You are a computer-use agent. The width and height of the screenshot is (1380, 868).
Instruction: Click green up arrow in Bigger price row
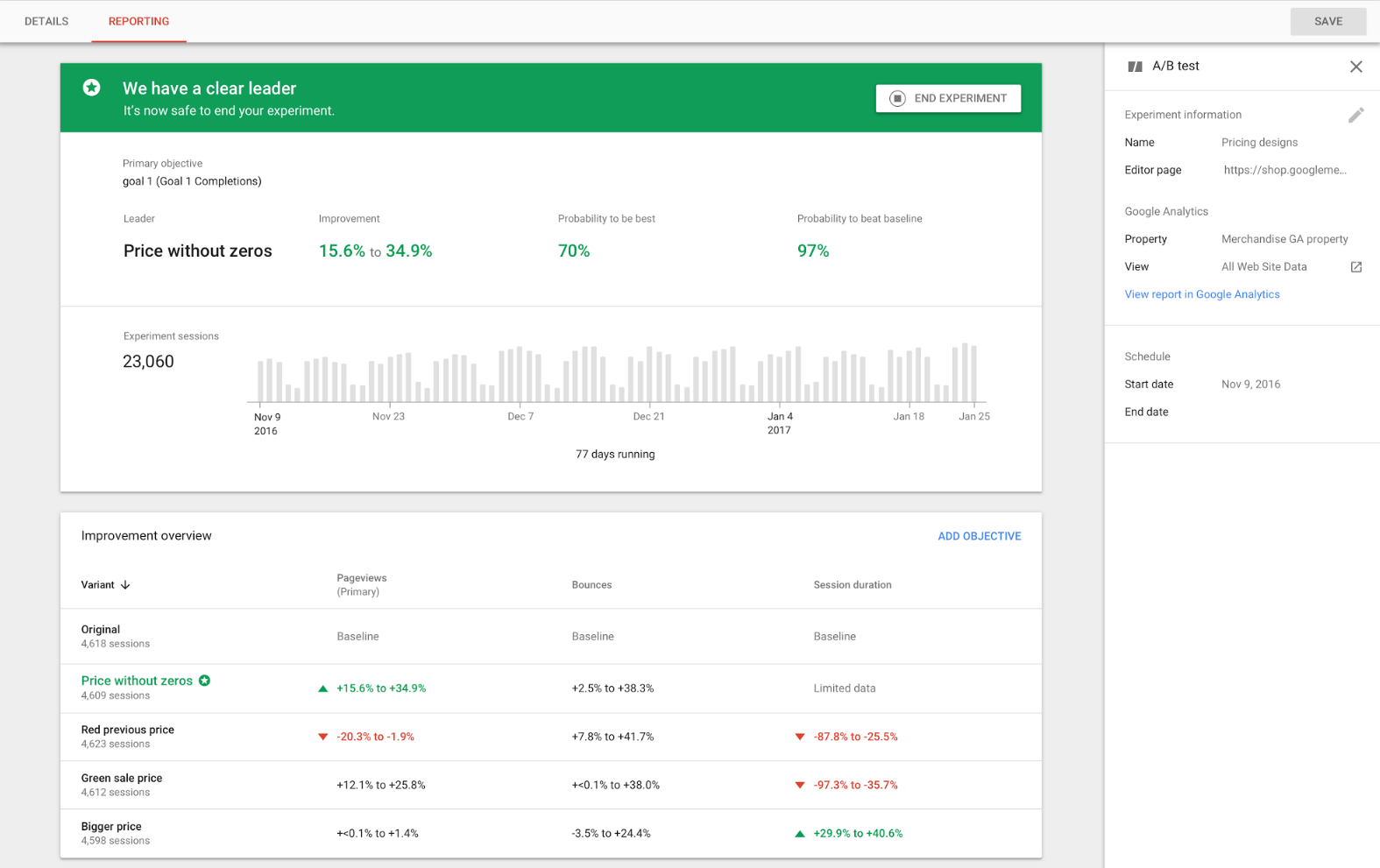pos(799,834)
